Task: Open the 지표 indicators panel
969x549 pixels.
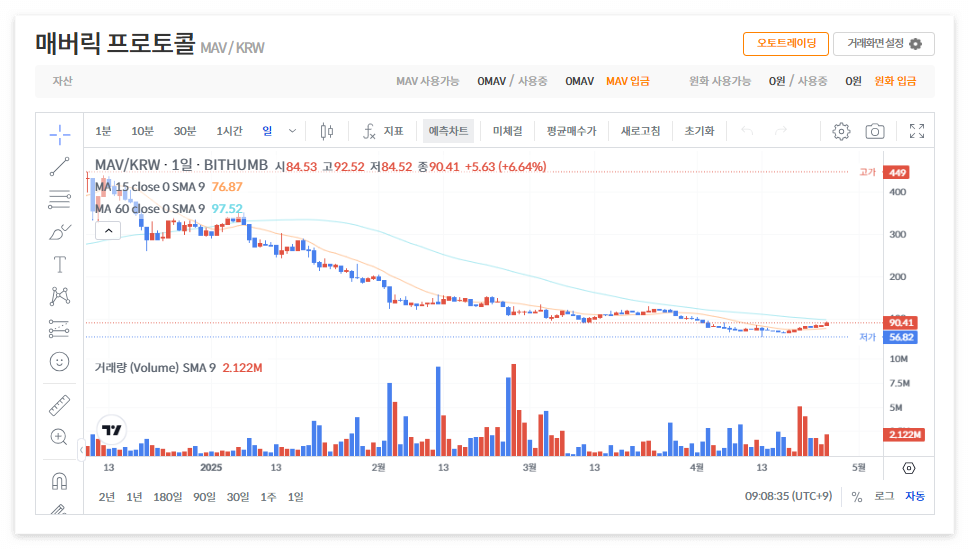Action: point(383,131)
